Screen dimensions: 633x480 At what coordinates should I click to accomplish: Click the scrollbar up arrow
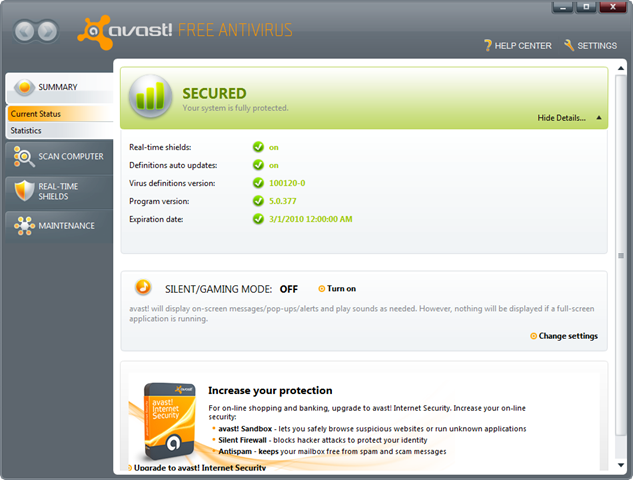621,69
